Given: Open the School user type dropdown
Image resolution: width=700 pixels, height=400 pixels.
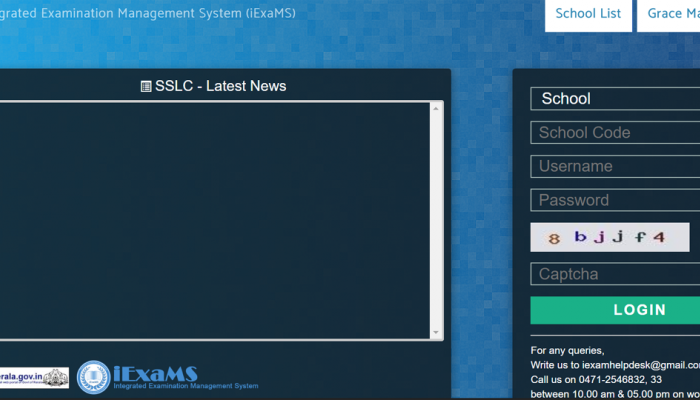Looking at the screenshot, I should click(615, 99).
